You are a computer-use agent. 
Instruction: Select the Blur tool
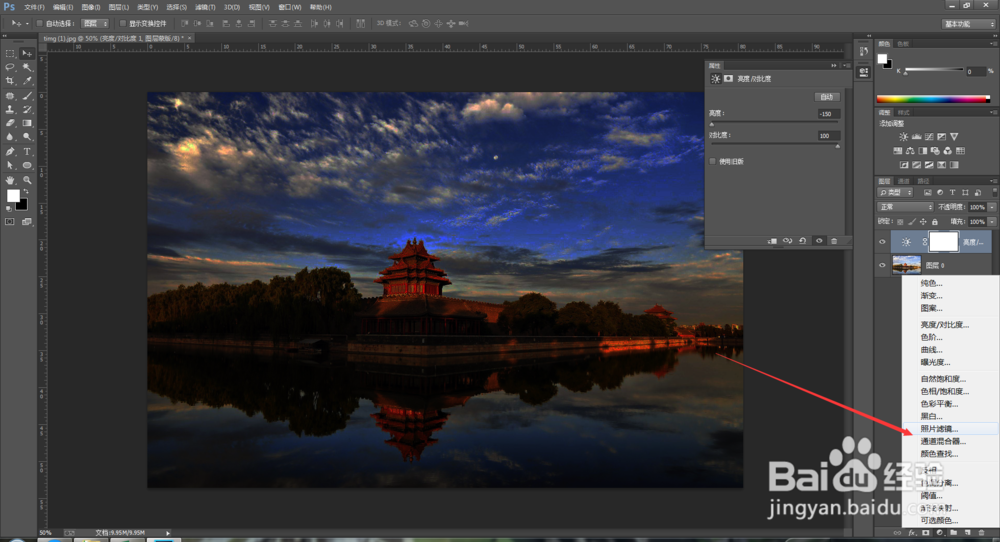10,136
